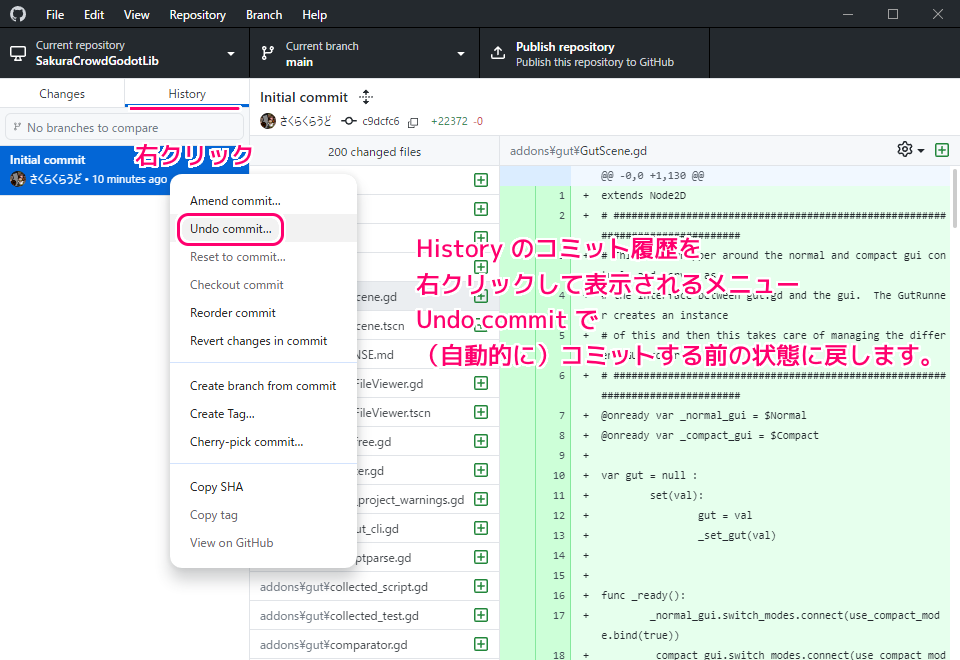960x660 pixels.
Task: Click the branch icon in toolbar
Action: coord(268,53)
